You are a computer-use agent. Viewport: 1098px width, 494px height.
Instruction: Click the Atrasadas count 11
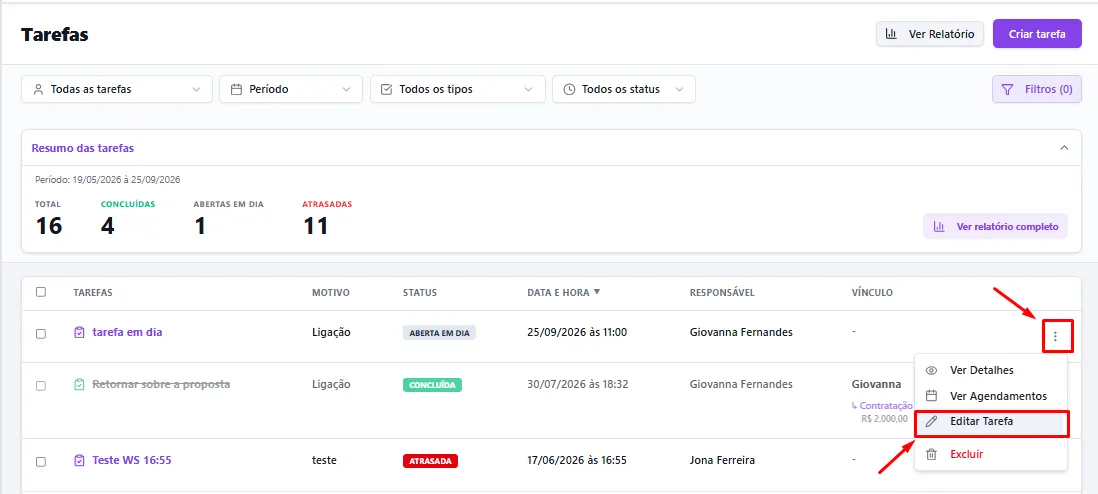coord(316,226)
